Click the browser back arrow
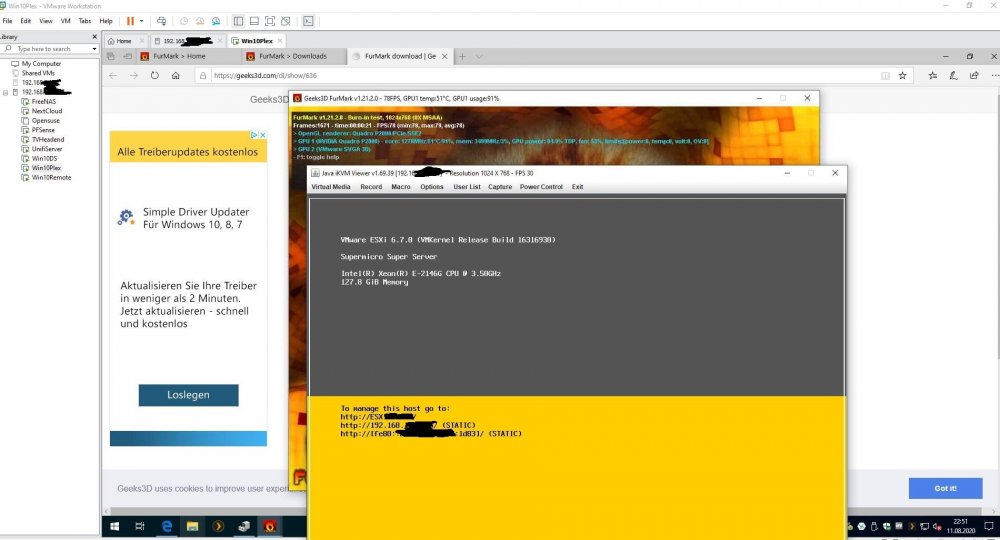 click(113, 75)
